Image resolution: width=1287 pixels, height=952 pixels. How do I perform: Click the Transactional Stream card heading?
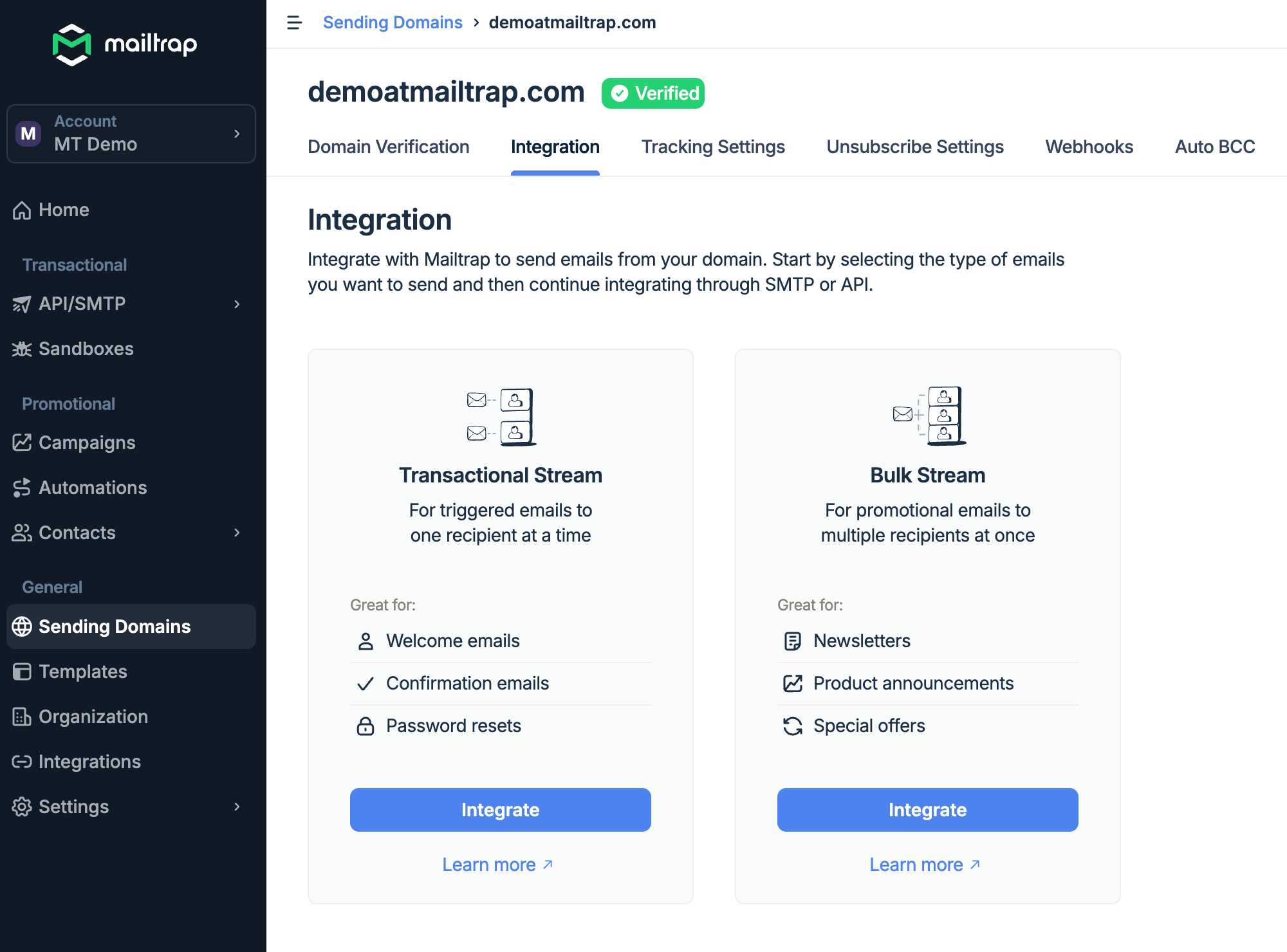(x=501, y=475)
